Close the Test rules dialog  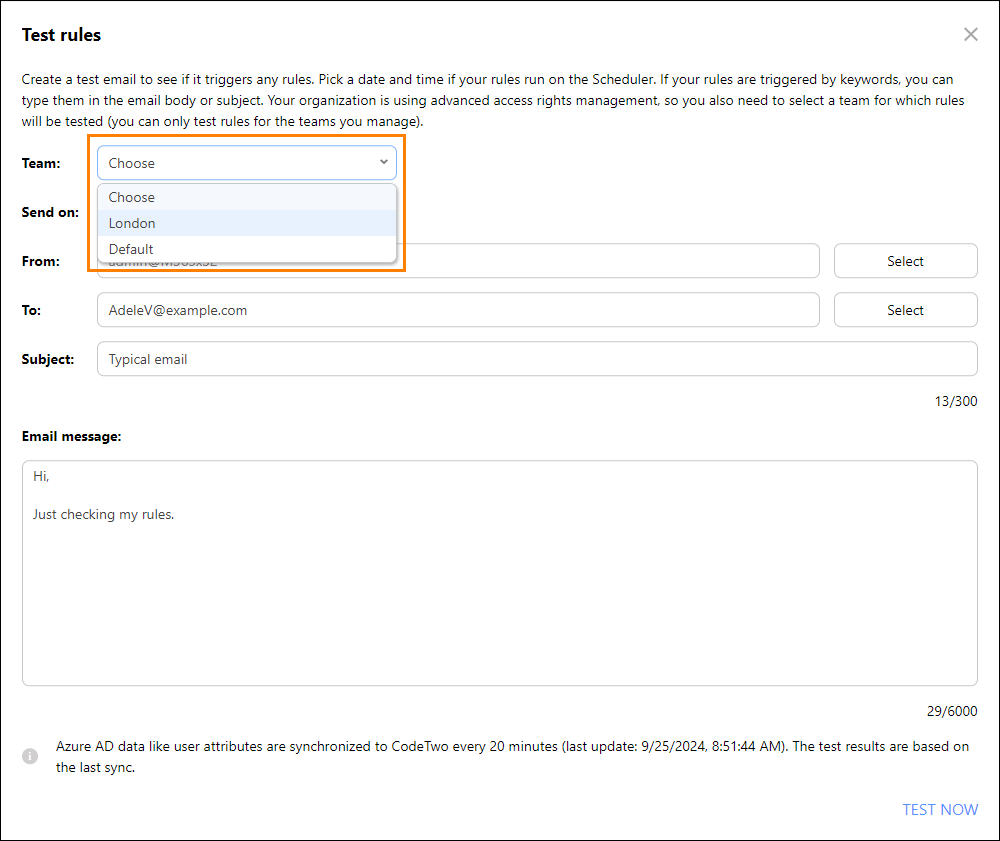[x=970, y=34]
